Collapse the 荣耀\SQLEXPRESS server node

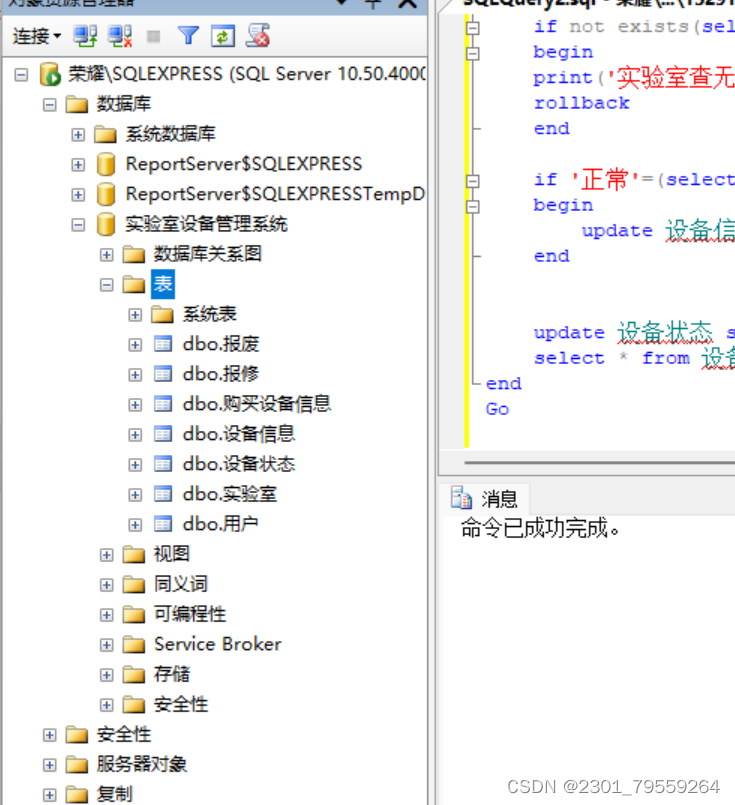click(x=21, y=75)
